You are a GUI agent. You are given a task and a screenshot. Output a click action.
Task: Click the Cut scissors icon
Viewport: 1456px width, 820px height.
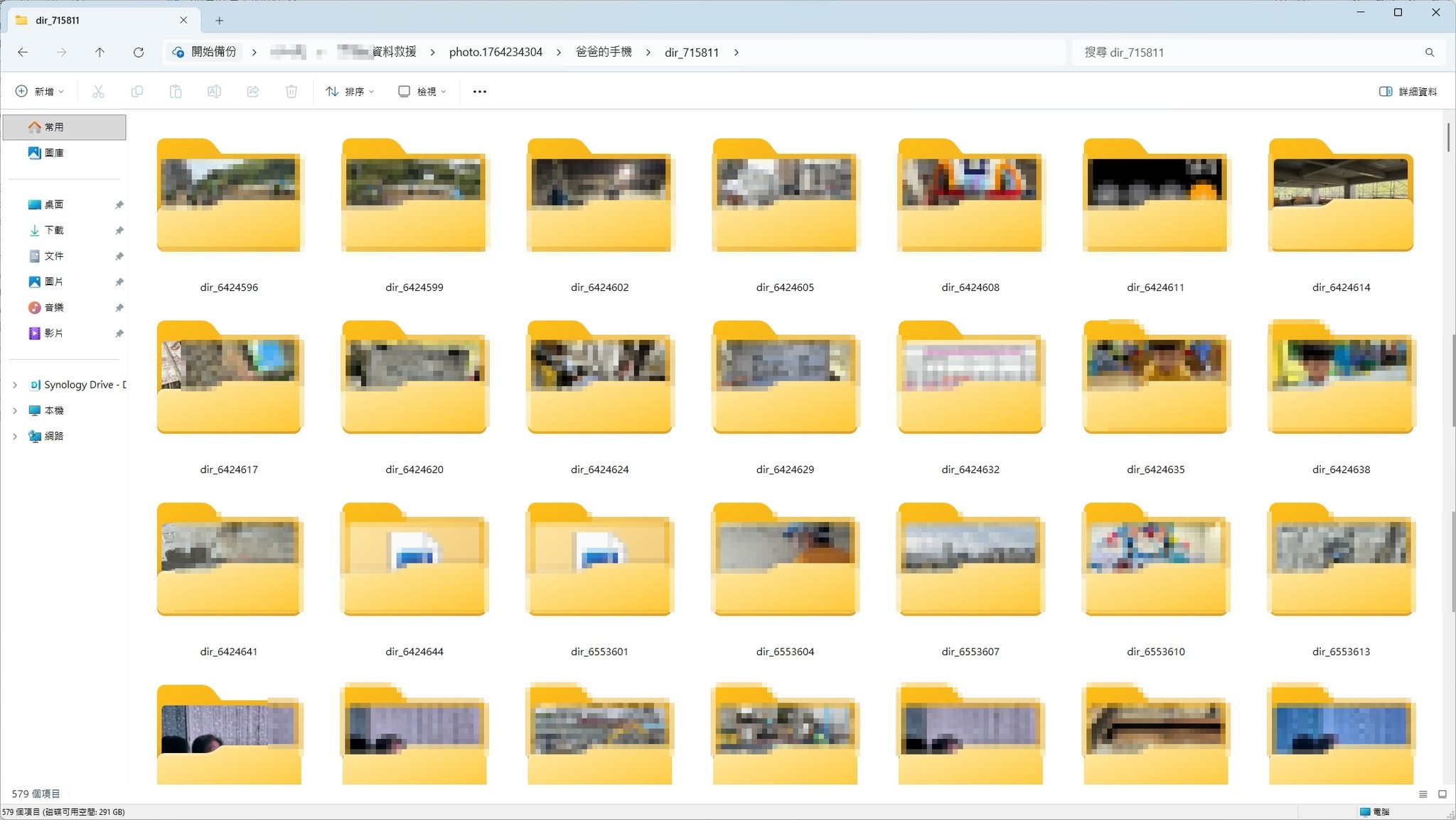pyautogui.click(x=98, y=92)
